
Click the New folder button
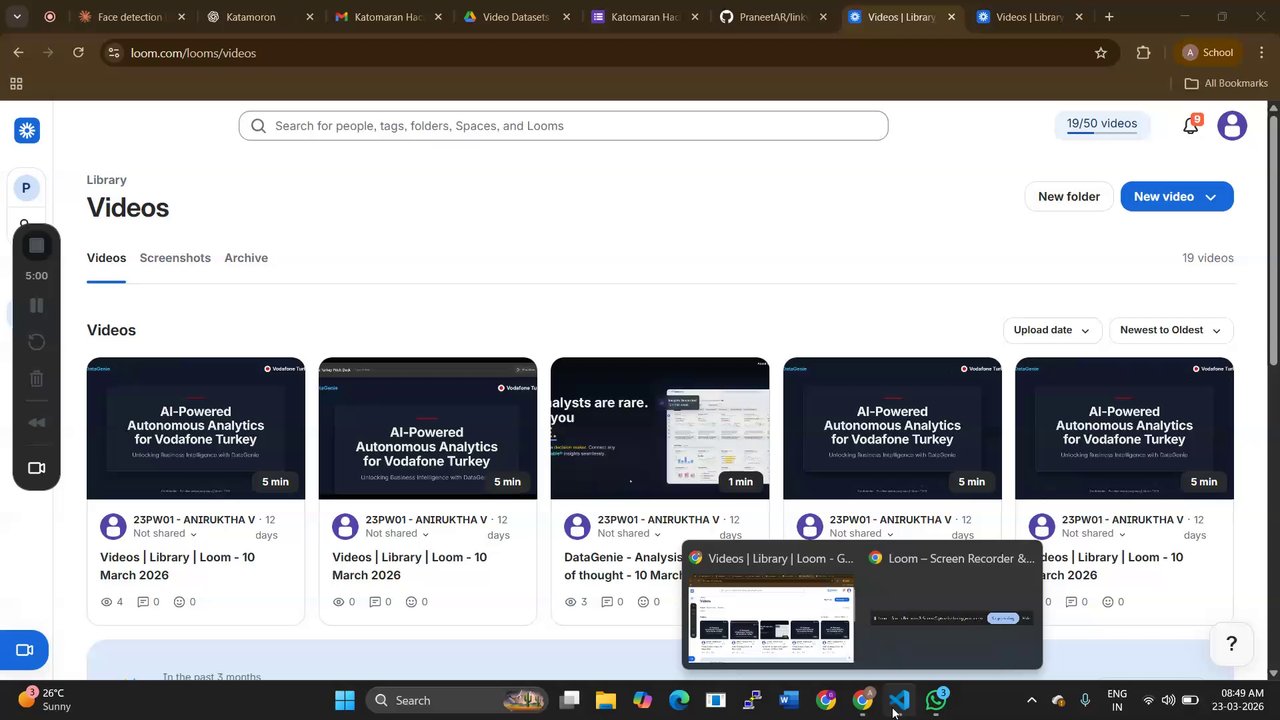click(1069, 197)
